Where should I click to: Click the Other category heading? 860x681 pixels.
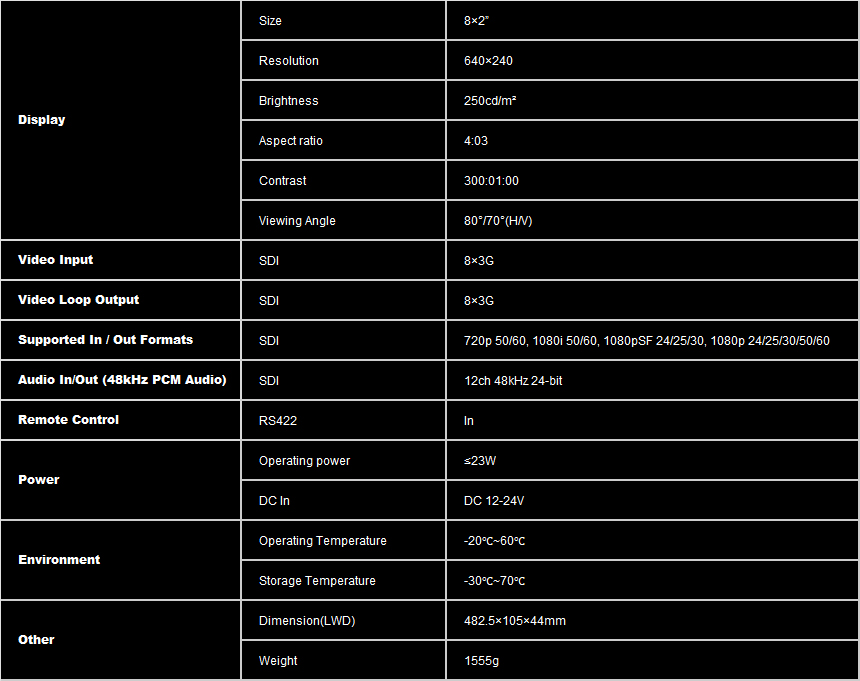click(x=37, y=640)
